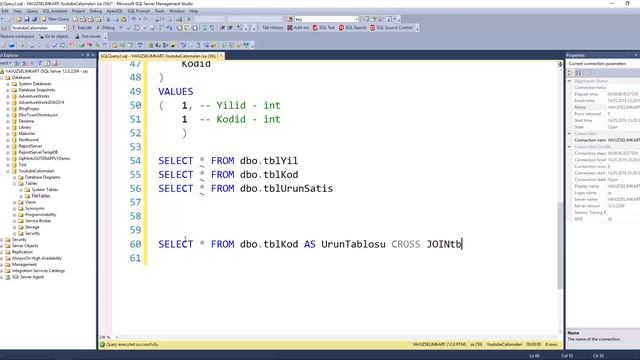Expand the Northwind database node
Viewport: 640px width, 360px height.
(8, 140)
